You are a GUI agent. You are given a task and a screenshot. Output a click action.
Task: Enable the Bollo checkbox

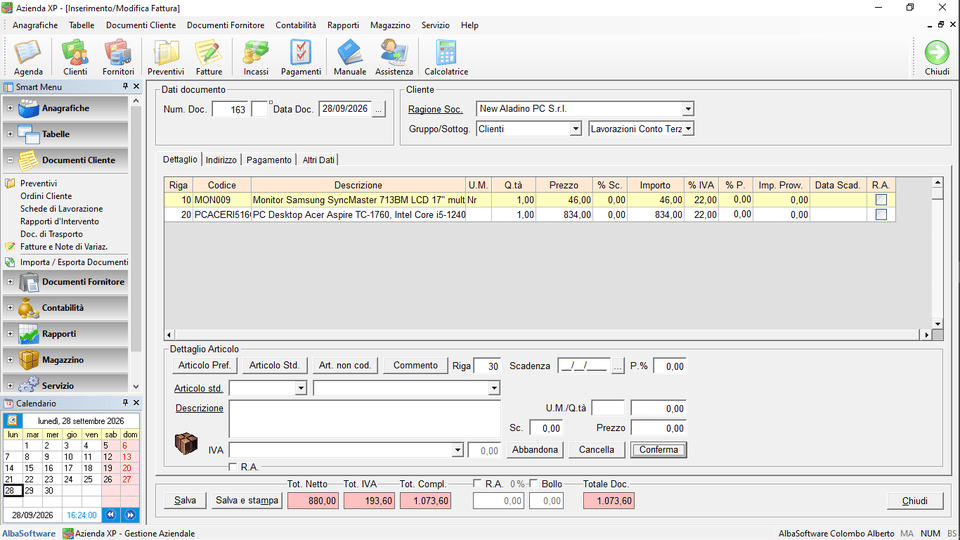coord(533,484)
